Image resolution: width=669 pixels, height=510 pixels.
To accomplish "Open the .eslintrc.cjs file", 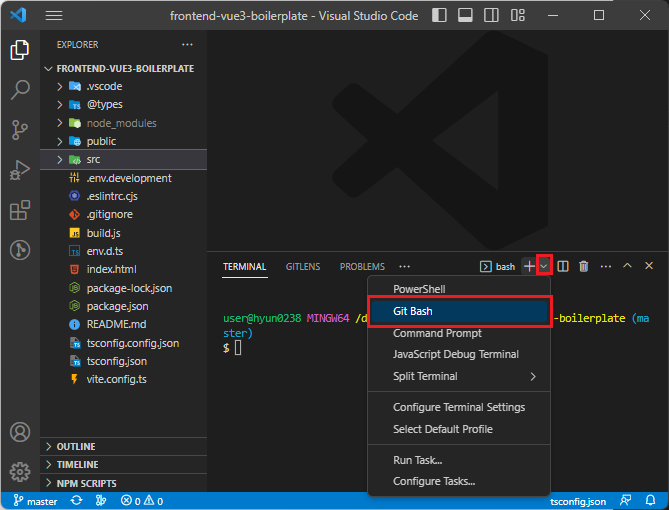I will tap(124, 196).
